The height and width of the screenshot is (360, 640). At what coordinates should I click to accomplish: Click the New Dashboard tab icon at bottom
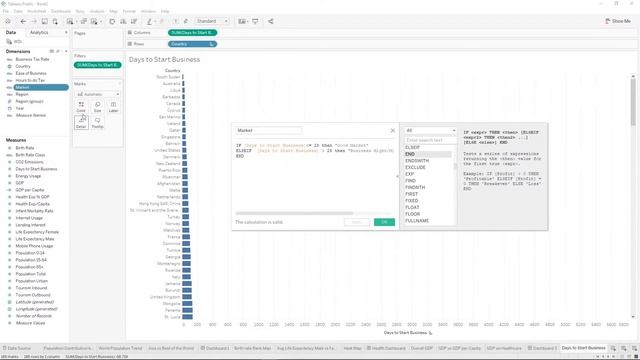coord(624,348)
